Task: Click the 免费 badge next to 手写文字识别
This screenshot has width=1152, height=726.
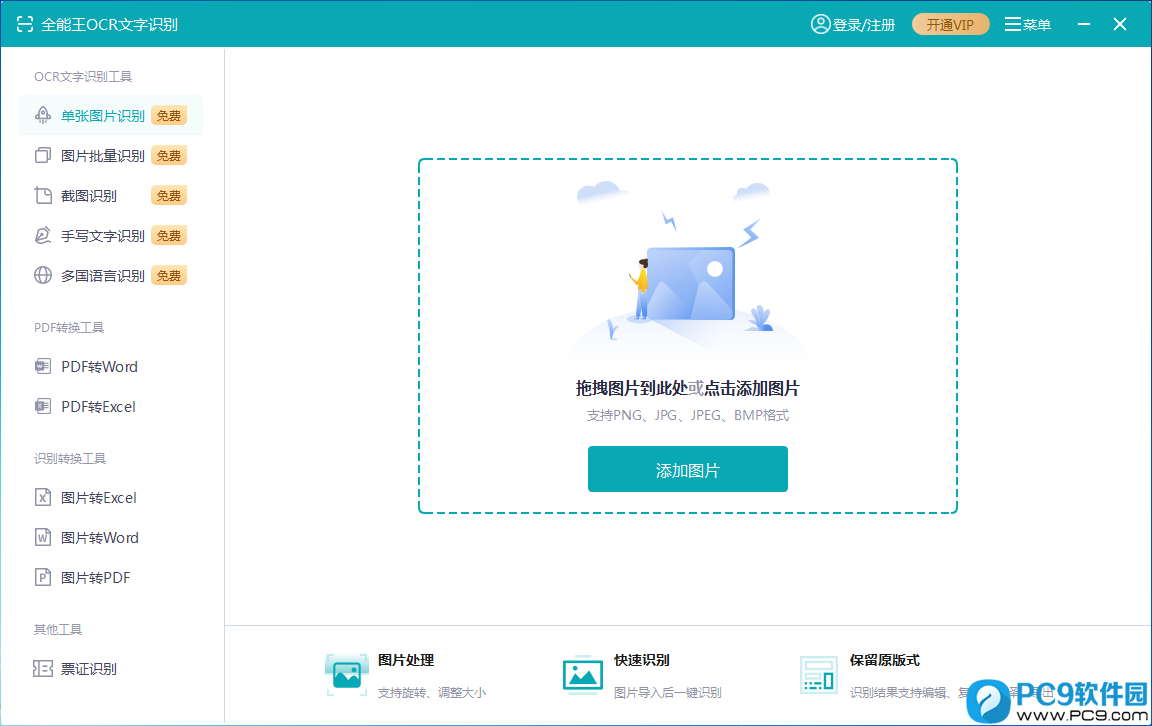Action: pyautogui.click(x=168, y=235)
